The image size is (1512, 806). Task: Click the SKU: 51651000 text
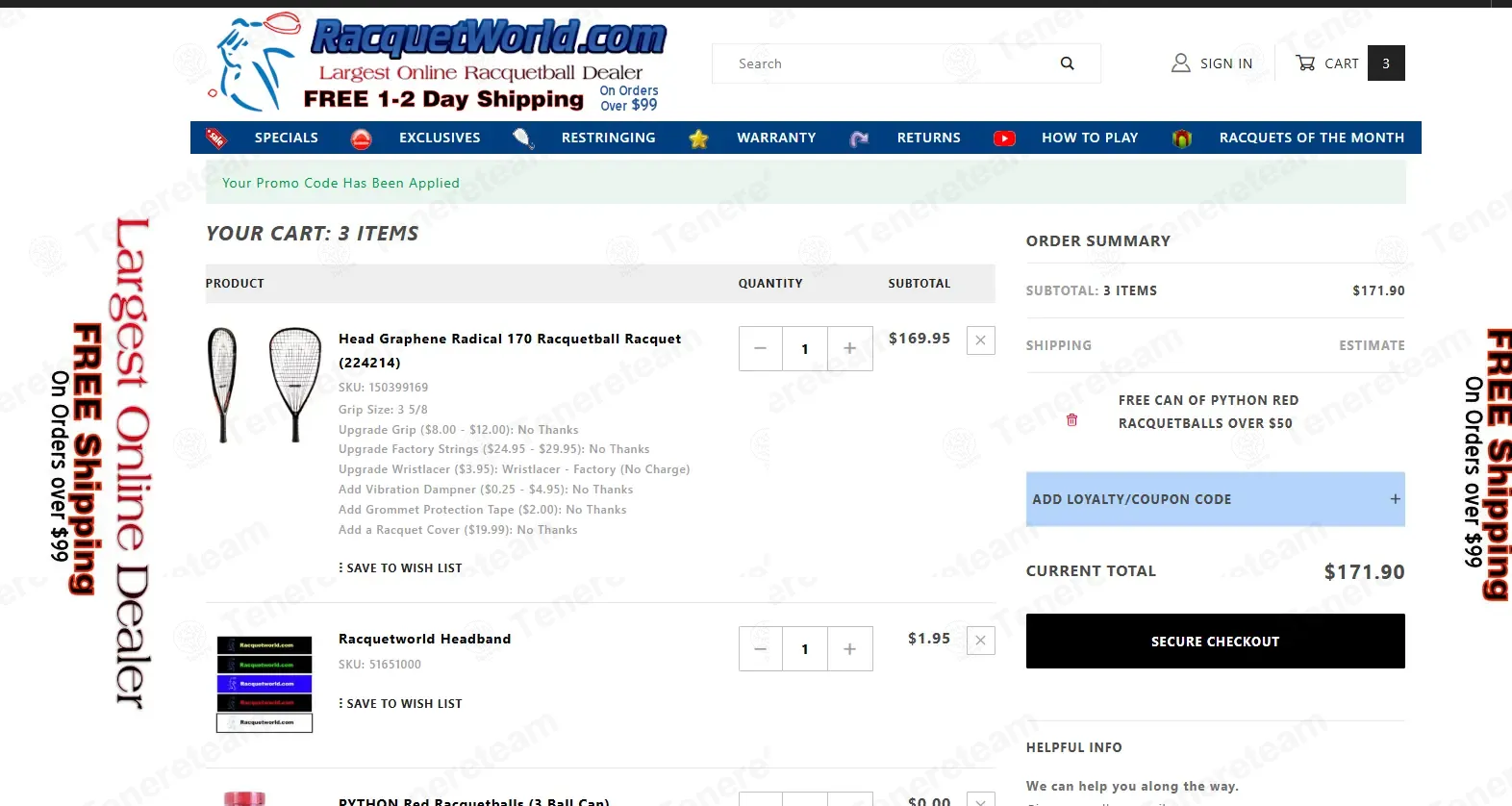tap(379, 665)
